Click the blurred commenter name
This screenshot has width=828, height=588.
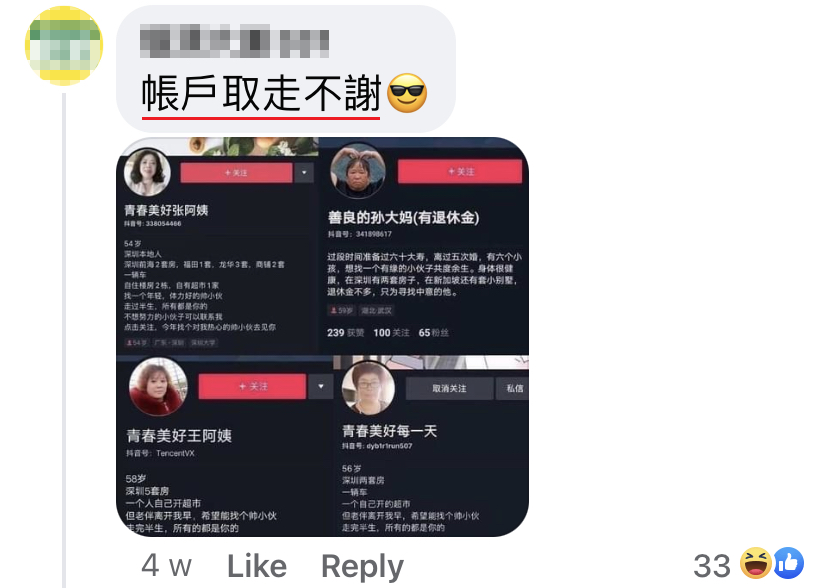click(234, 41)
